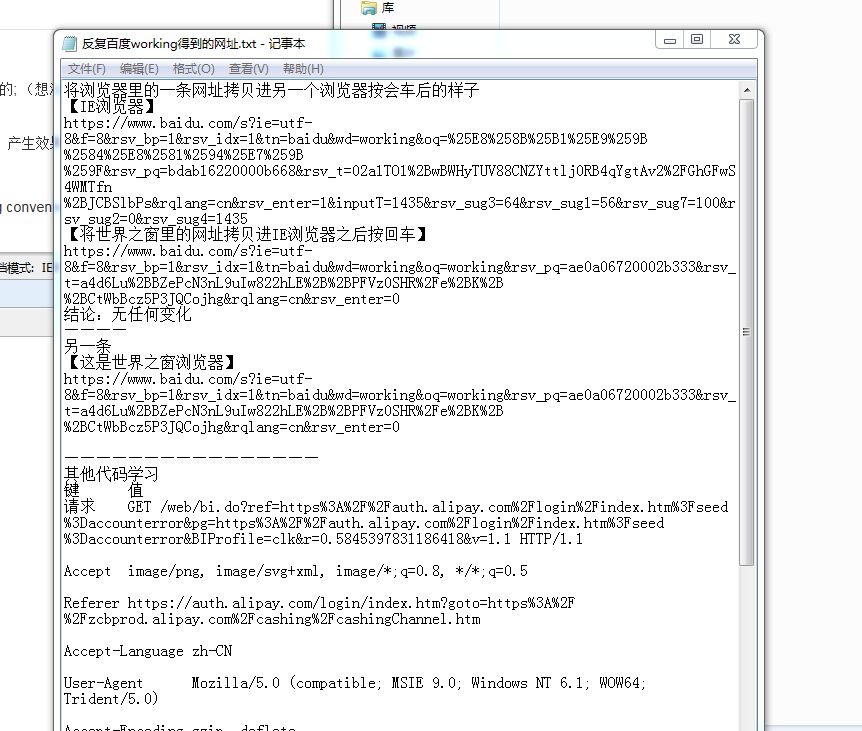
Task: Click the Trident/5.0) line
Action: pyautogui.click(x=111, y=699)
